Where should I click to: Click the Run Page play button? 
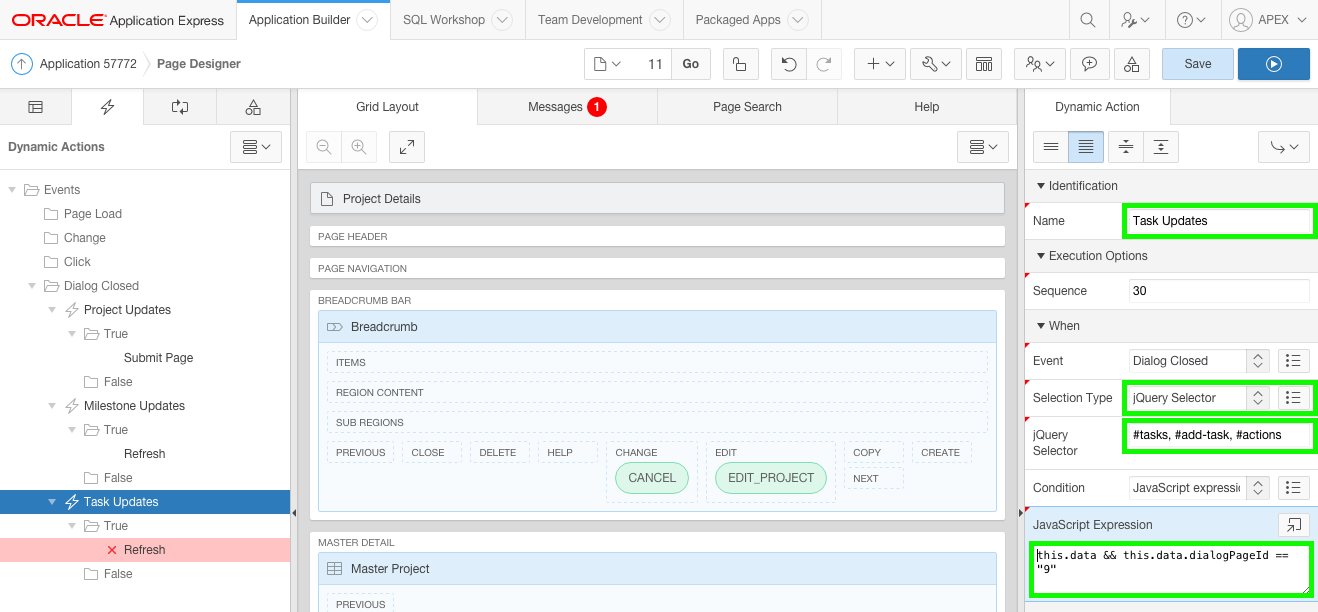click(x=1273, y=64)
